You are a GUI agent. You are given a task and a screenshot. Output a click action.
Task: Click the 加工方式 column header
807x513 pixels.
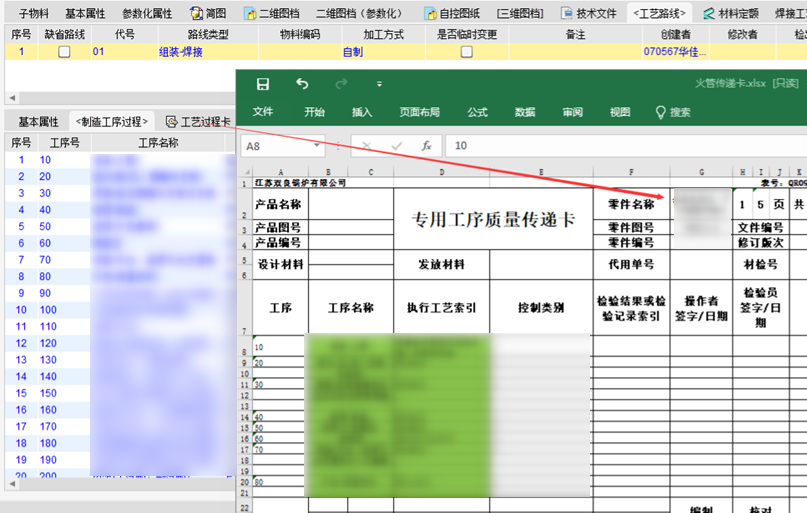[x=383, y=34]
